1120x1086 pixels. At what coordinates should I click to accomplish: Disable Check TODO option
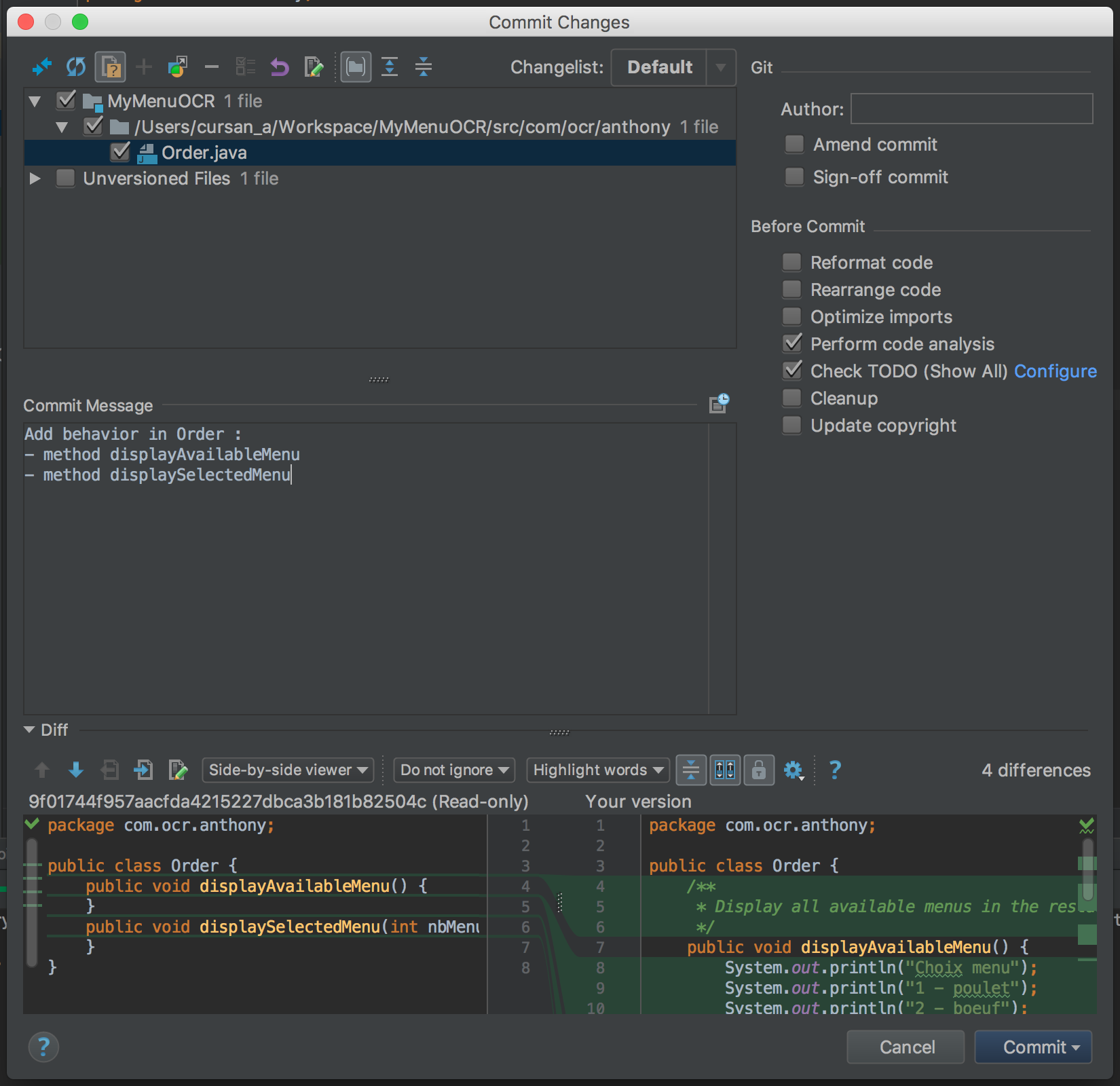(x=792, y=370)
